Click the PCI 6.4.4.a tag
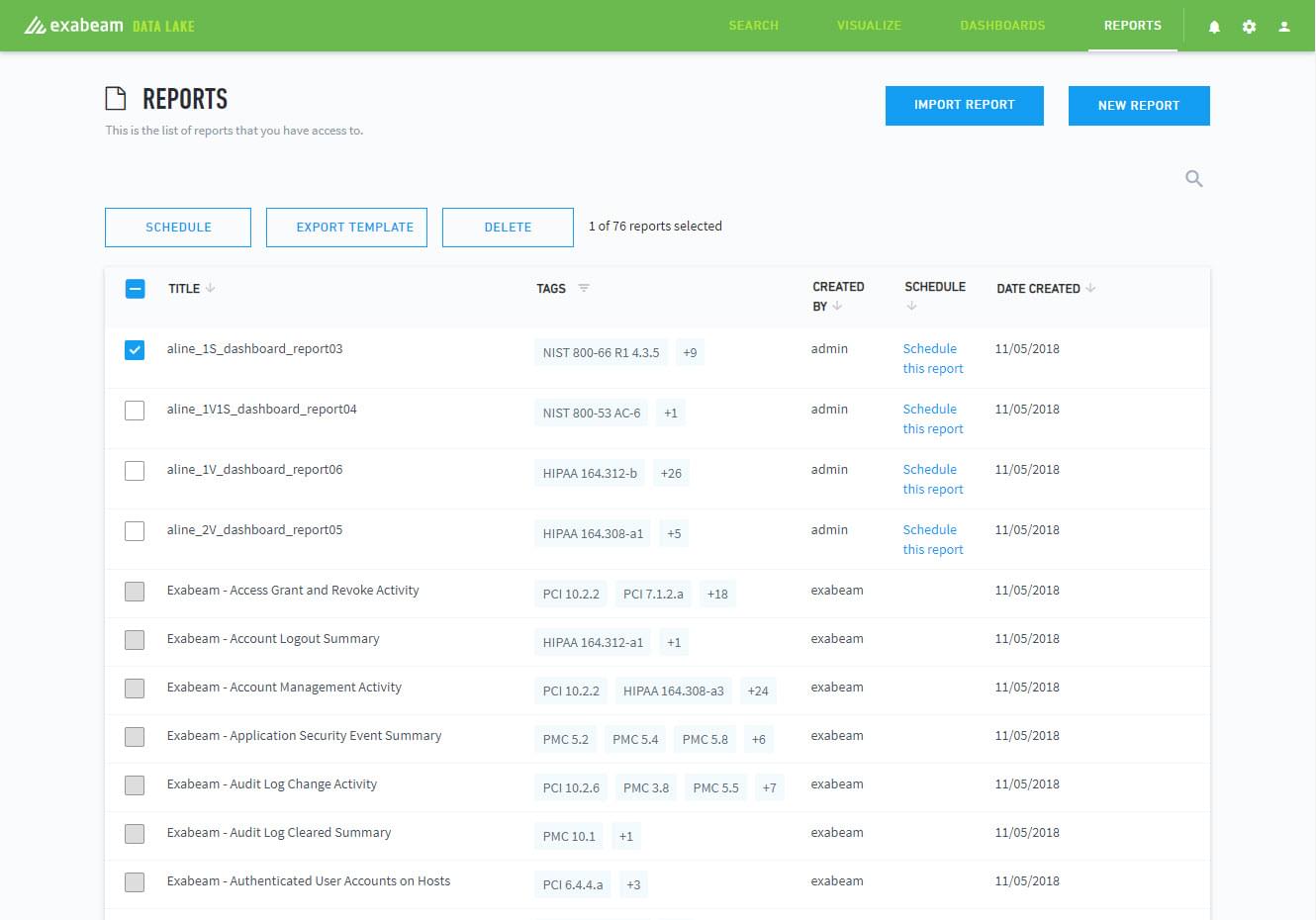 [x=573, y=884]
